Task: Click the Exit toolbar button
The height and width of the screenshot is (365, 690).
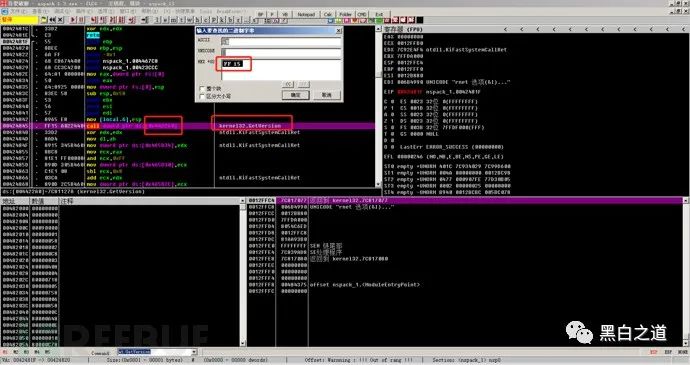Action: 379,14
